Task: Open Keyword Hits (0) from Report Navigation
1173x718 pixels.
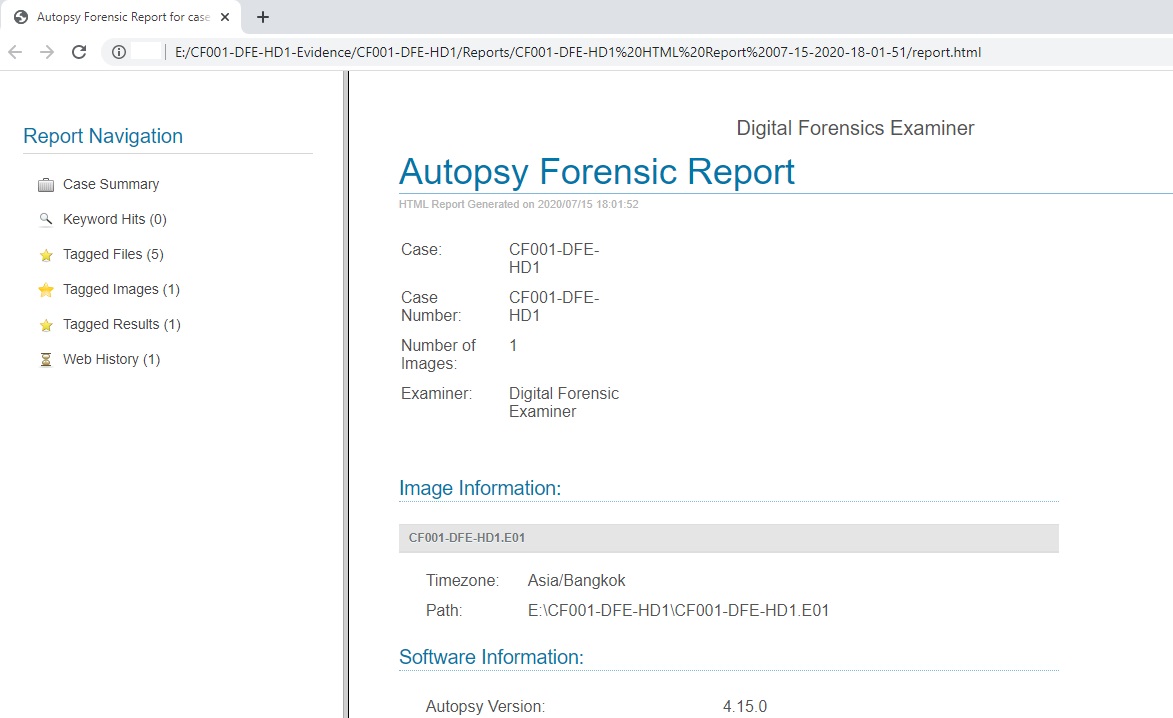Action: (x=111, y=219)
